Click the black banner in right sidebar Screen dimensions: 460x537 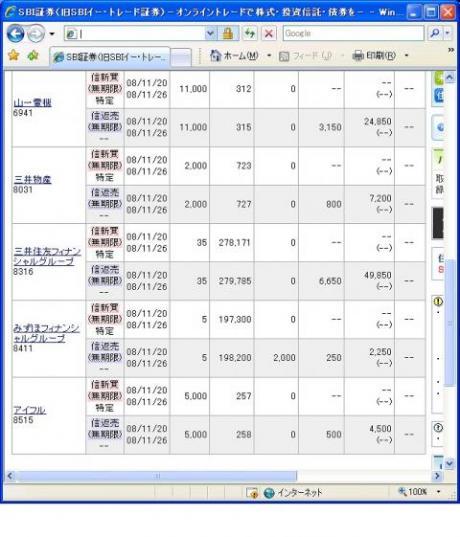438,223
